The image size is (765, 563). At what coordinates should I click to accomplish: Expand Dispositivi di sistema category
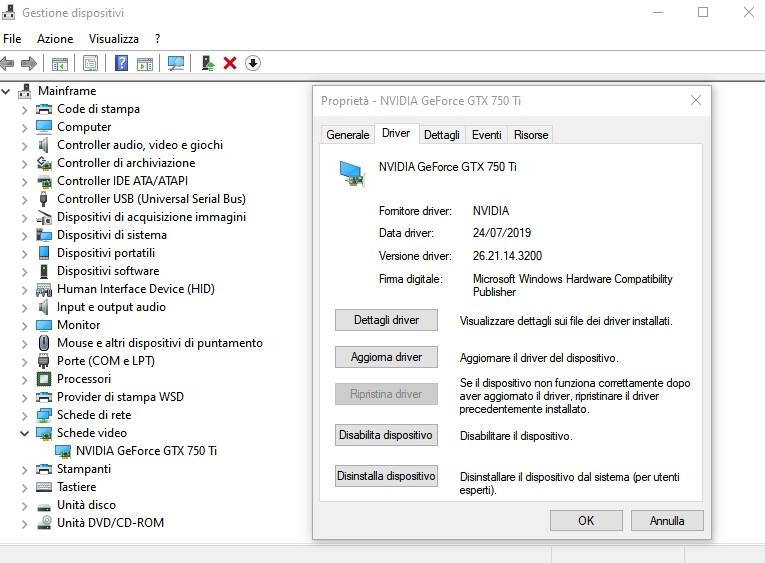(x=24, y=236)
